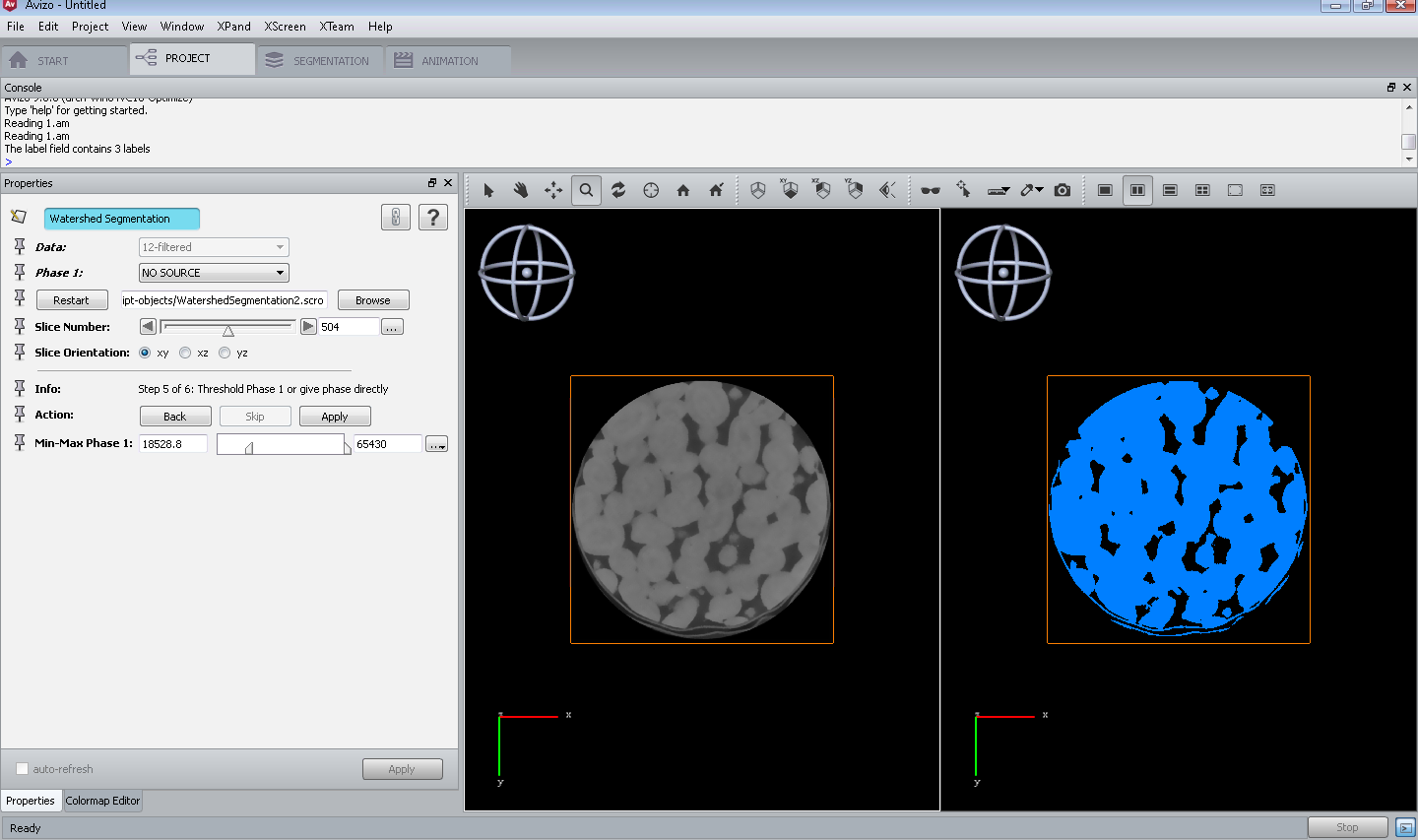The width and height of the screenshot is (1418, 840).
Task: Select the xz slice orientation
Action: click(x=185, y=353)
